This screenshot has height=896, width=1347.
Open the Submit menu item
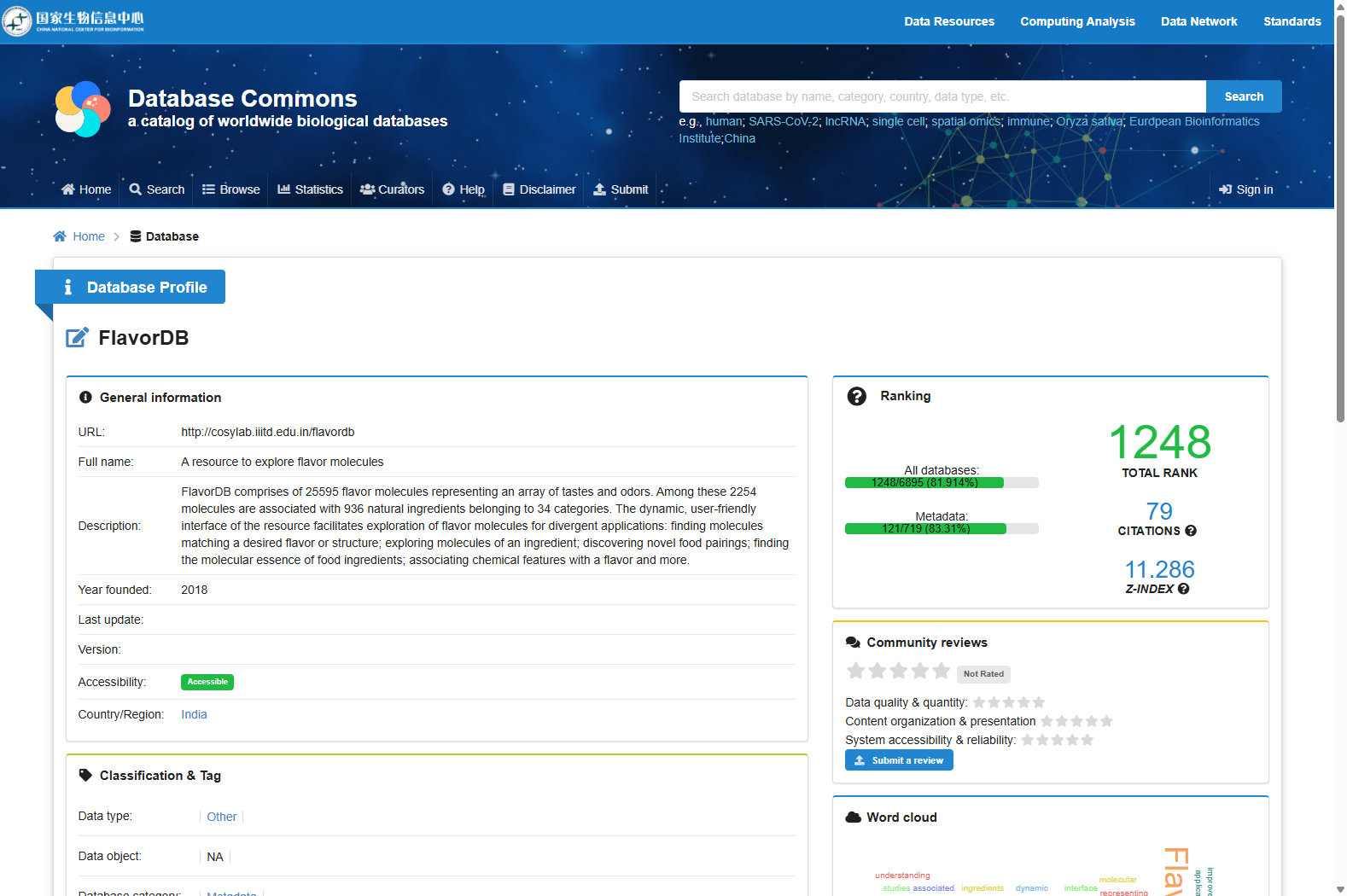point(621,189)
